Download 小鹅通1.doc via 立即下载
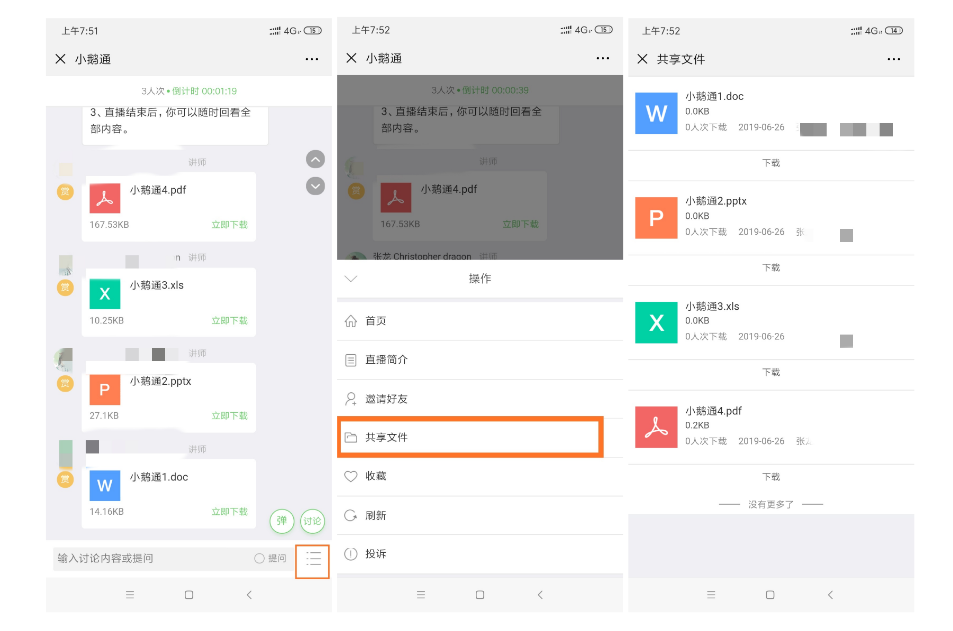The height and width of the screenshot is (631, 953). pos(230,512)
